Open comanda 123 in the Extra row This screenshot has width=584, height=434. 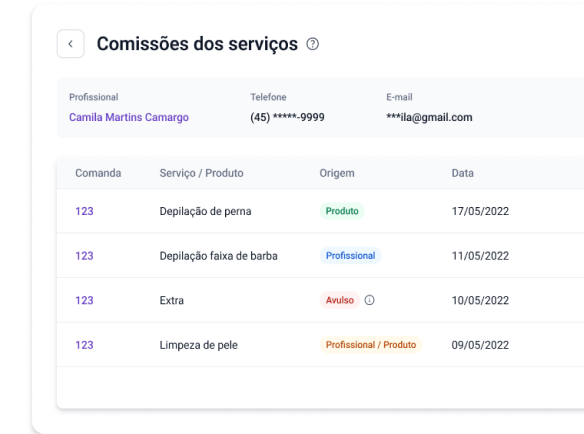[x=84, y=300]
